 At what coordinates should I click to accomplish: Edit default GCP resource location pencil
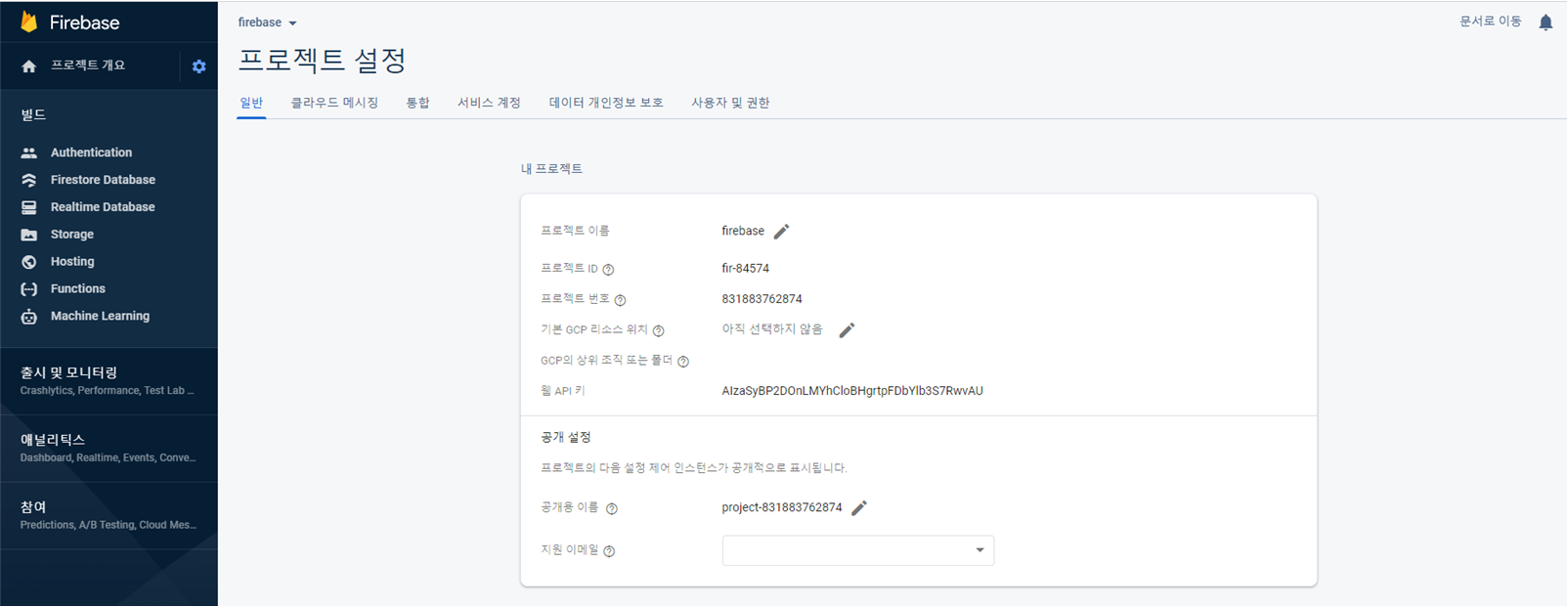click(847, 330)
